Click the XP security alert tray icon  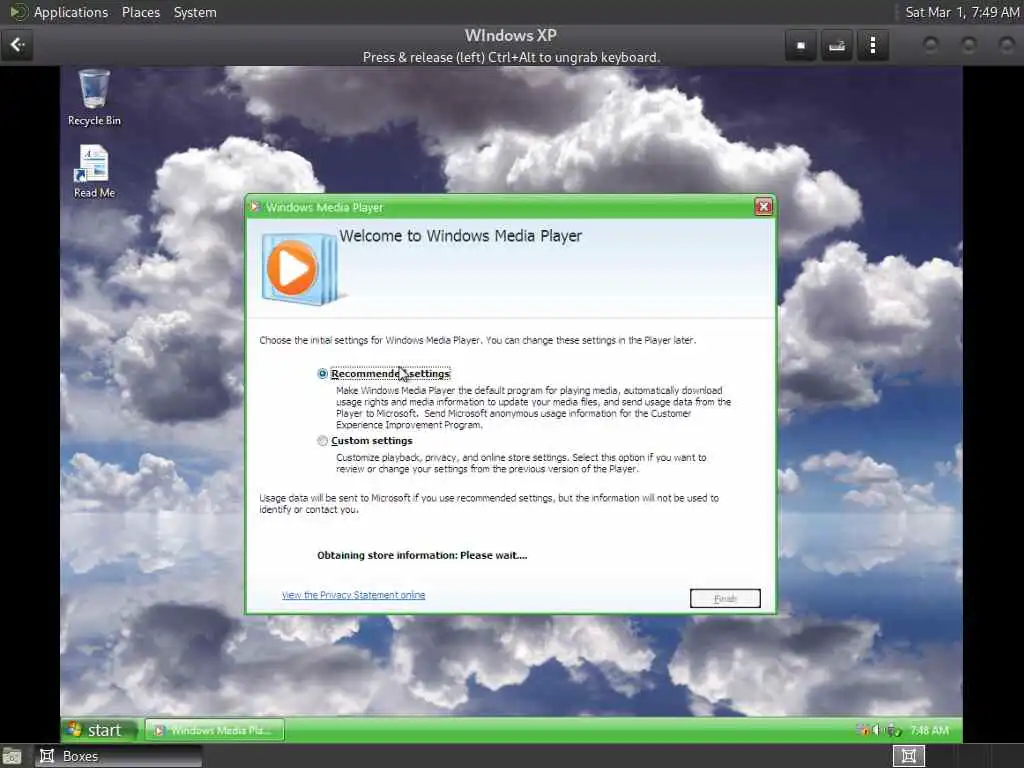click(x=863, y=729)
